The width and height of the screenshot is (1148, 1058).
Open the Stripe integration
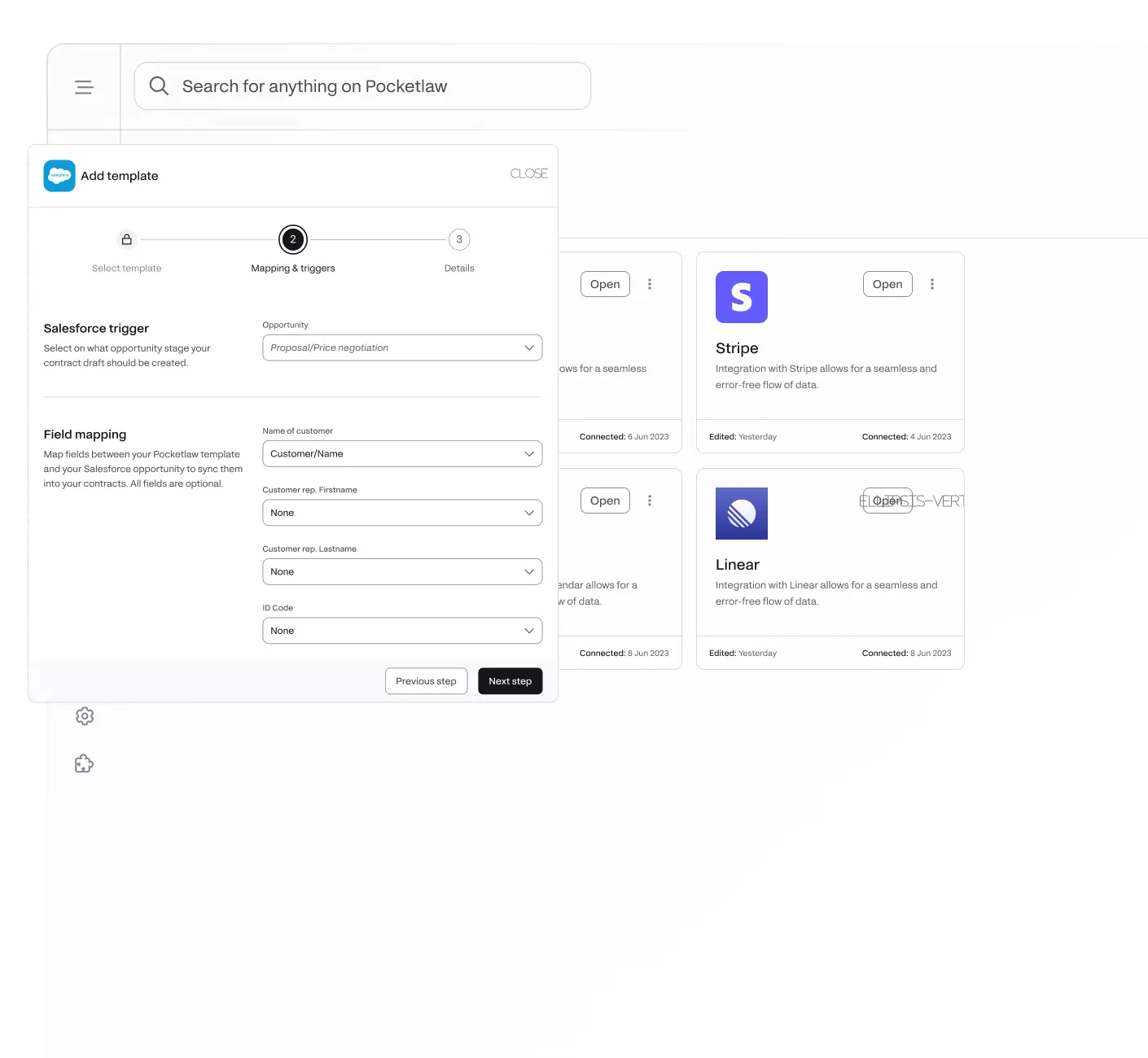[887, 284]
